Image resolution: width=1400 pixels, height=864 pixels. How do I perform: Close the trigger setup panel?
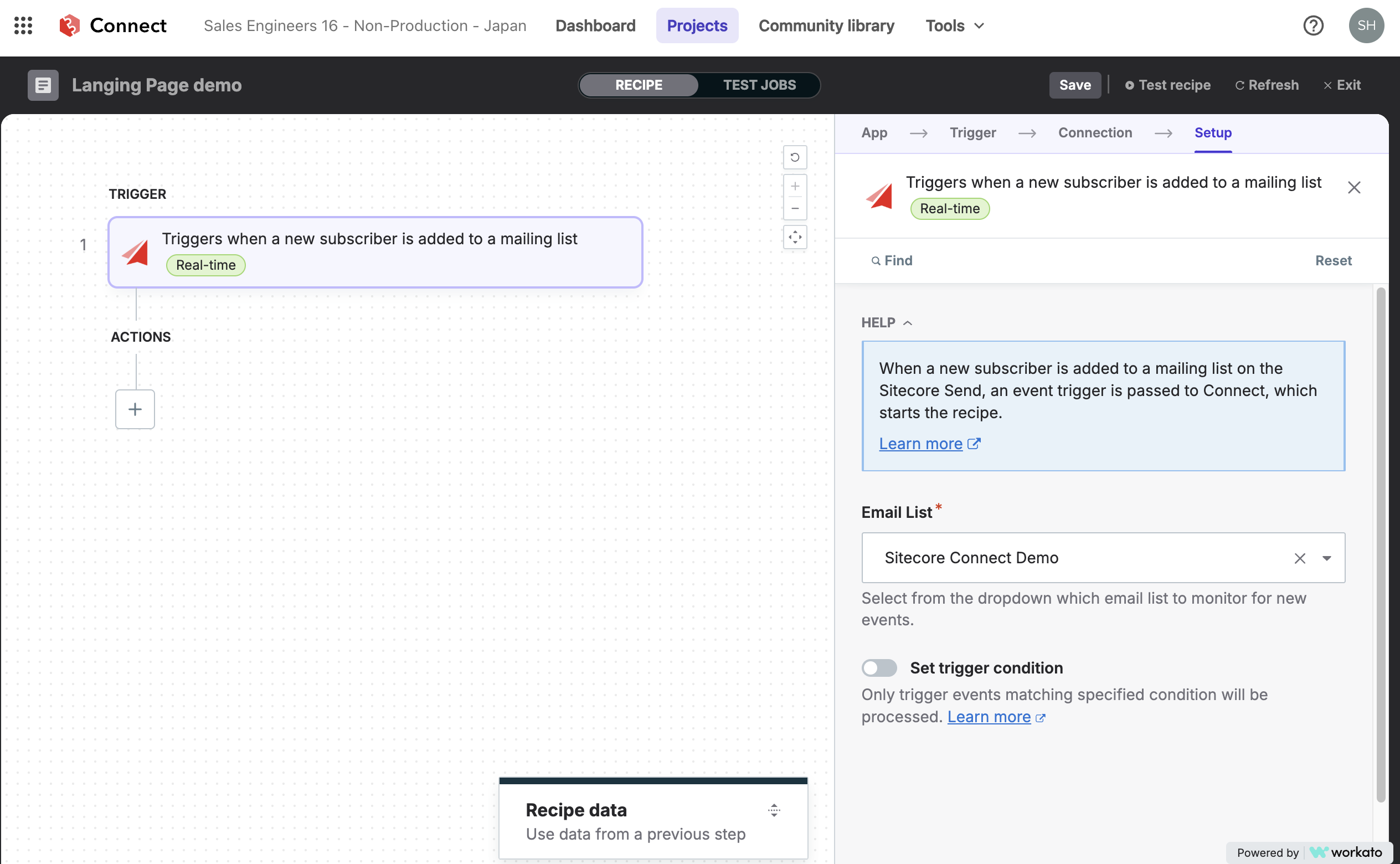[1353, 187]
